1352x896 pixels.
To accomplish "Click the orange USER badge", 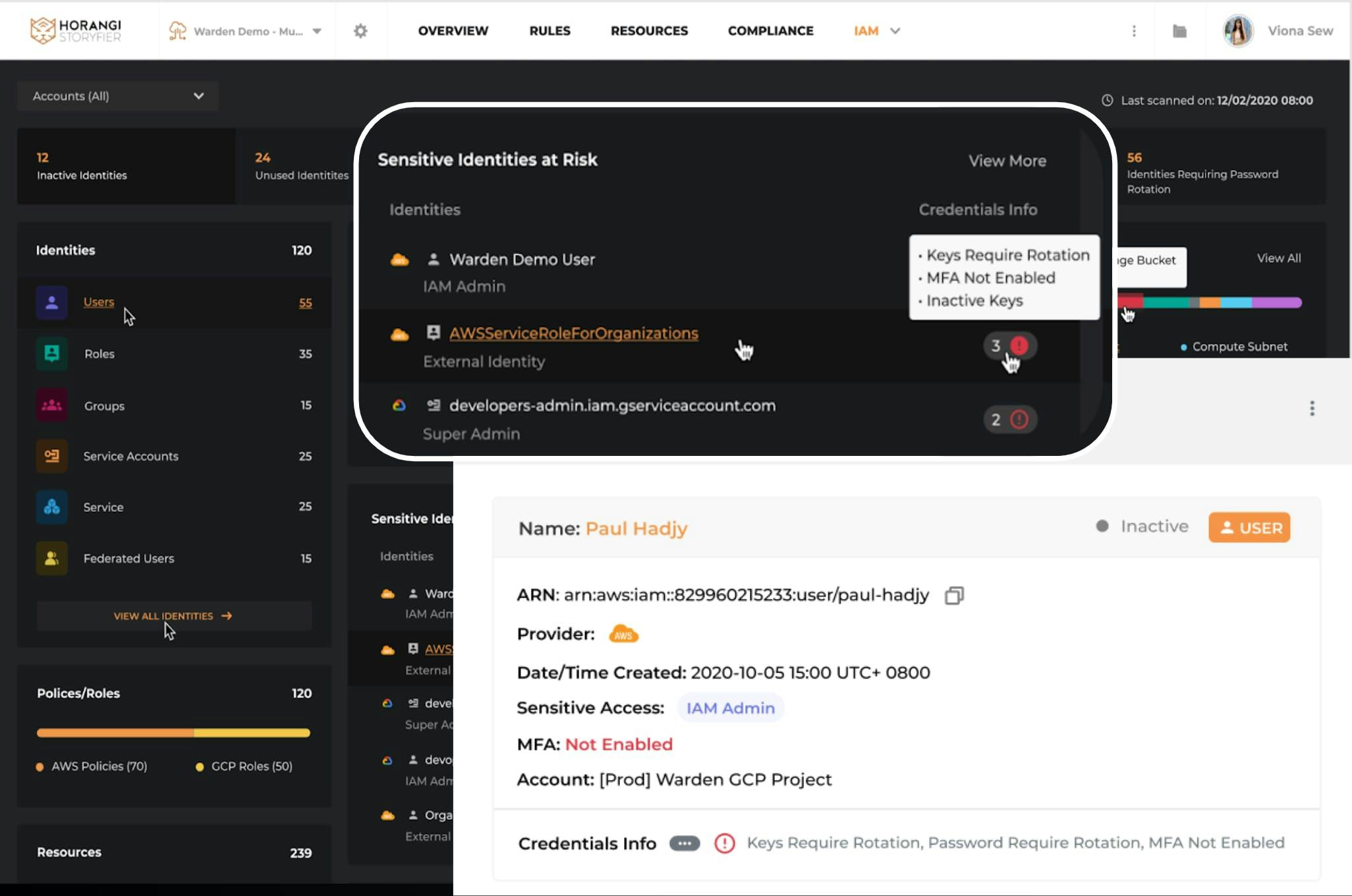I will (x=1249, y=528).
